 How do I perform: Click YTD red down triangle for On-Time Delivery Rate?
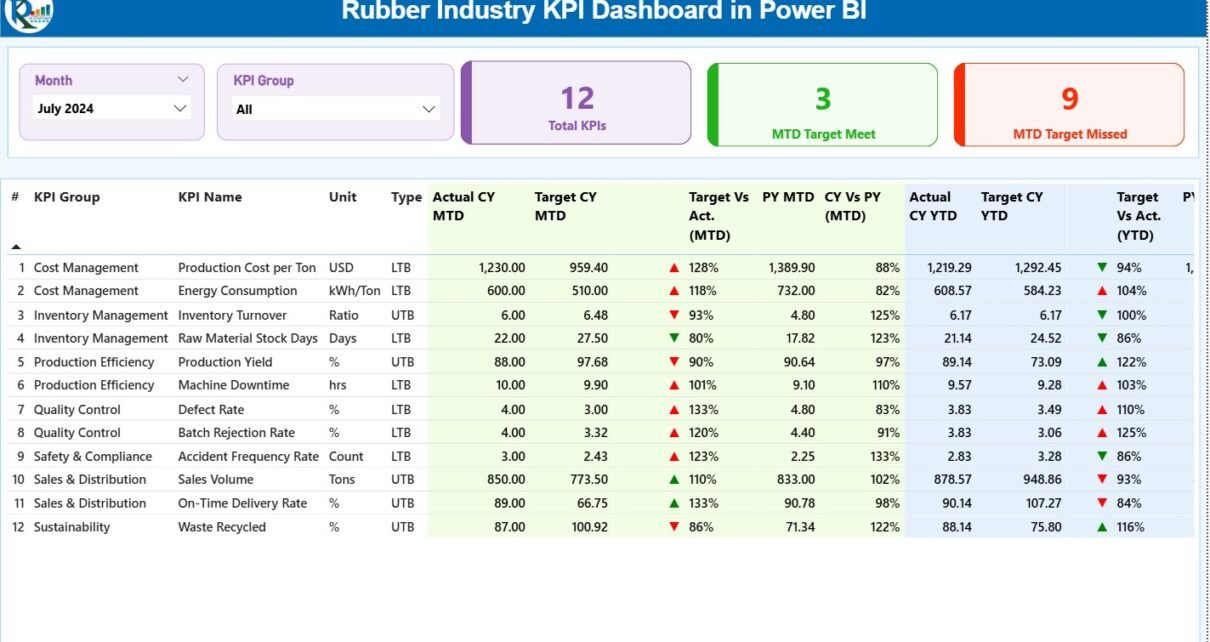pos(1102,503)
